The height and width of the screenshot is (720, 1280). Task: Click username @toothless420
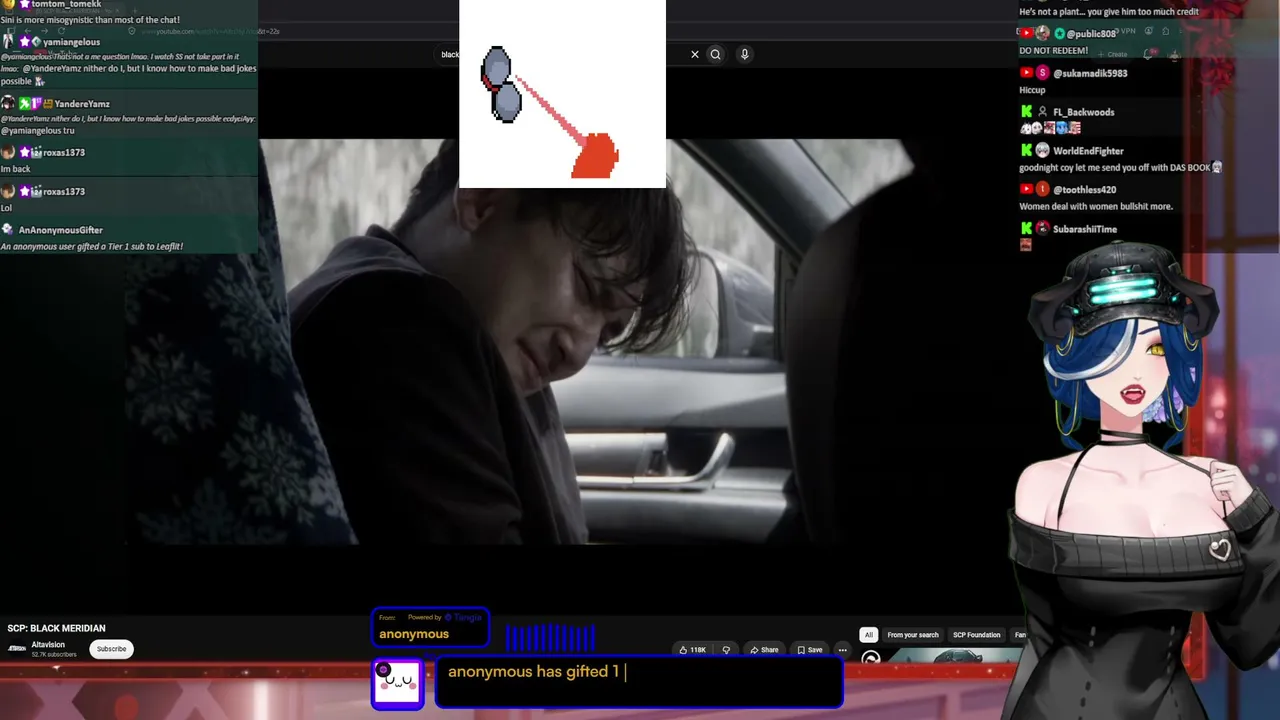pyautogui.click(x=1084, y=190)
